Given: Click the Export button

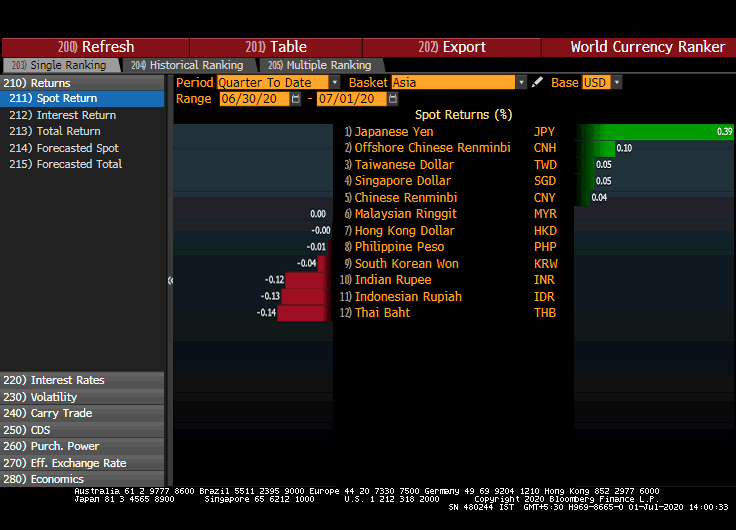Looking at the screenshot, I should pyautogui.click(x=451, y=47).
